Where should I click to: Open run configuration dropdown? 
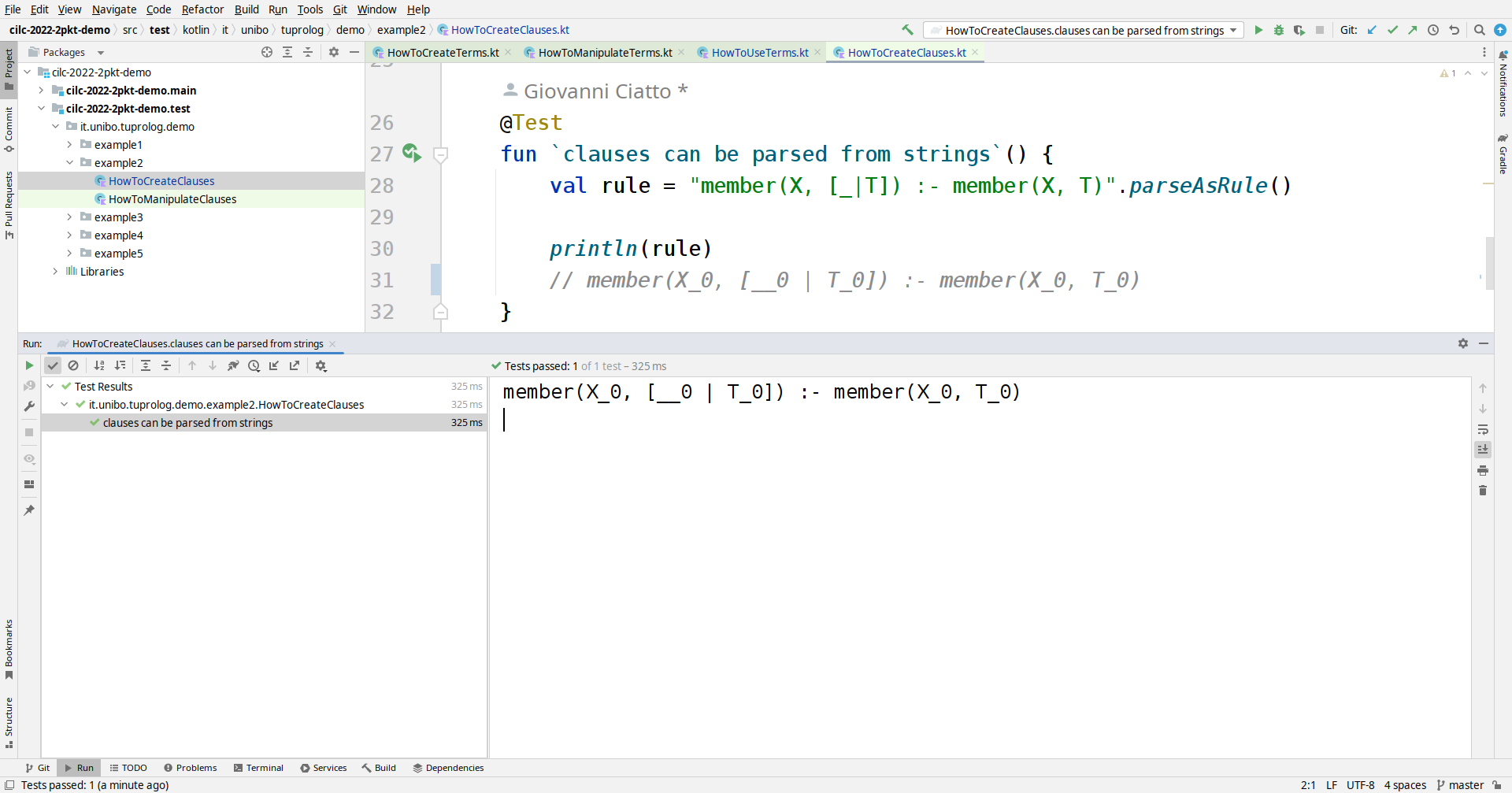1084,30
